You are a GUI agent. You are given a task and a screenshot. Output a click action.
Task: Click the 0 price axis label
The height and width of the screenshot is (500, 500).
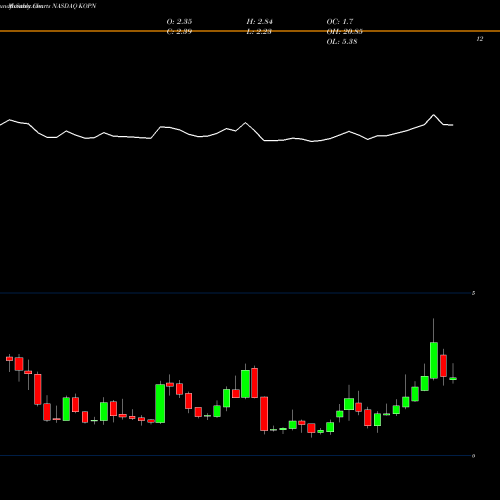pyautogui.click(x=473, y=456)
